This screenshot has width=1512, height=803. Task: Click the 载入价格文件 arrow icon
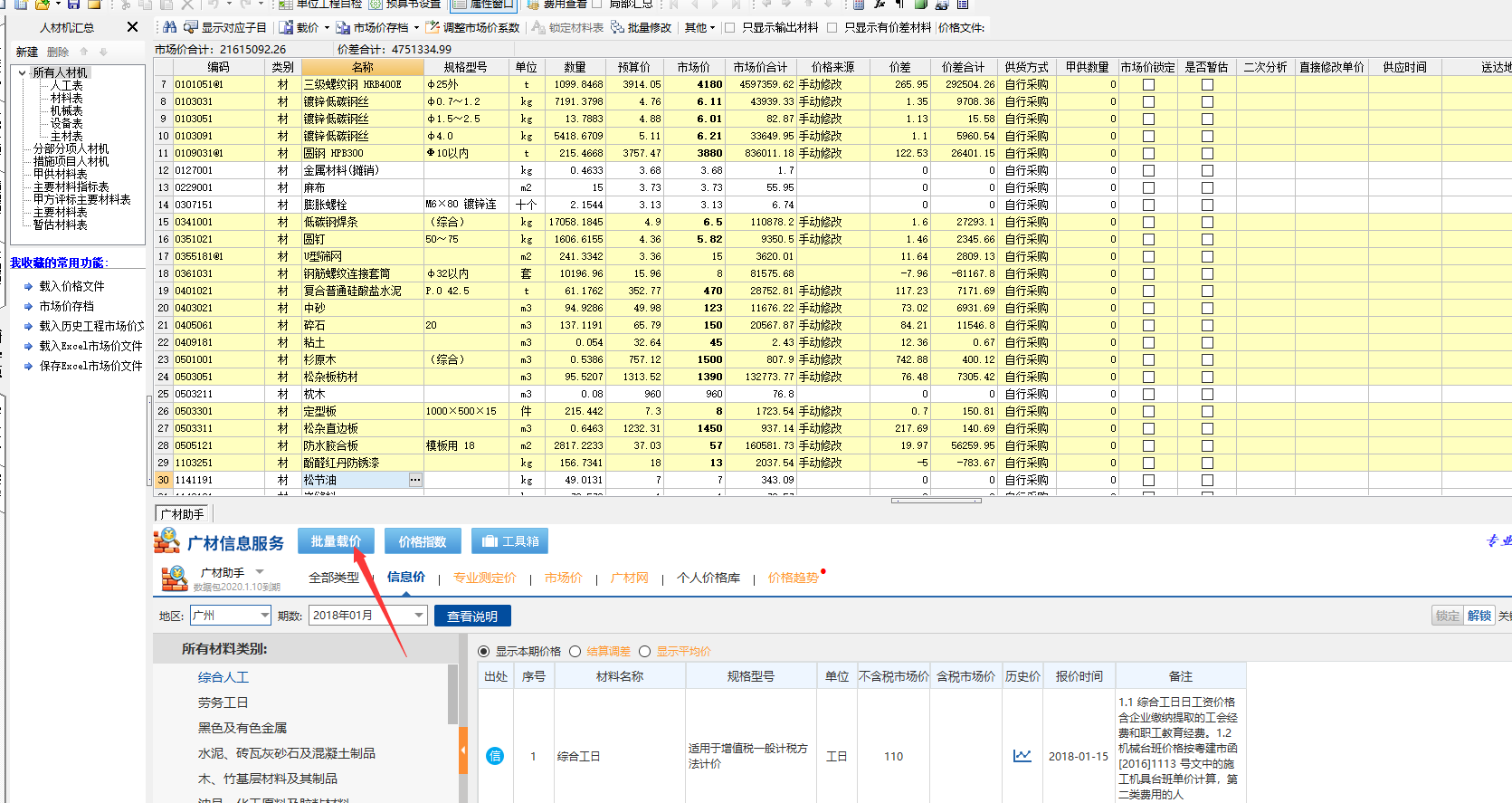(x=28, y=286)
